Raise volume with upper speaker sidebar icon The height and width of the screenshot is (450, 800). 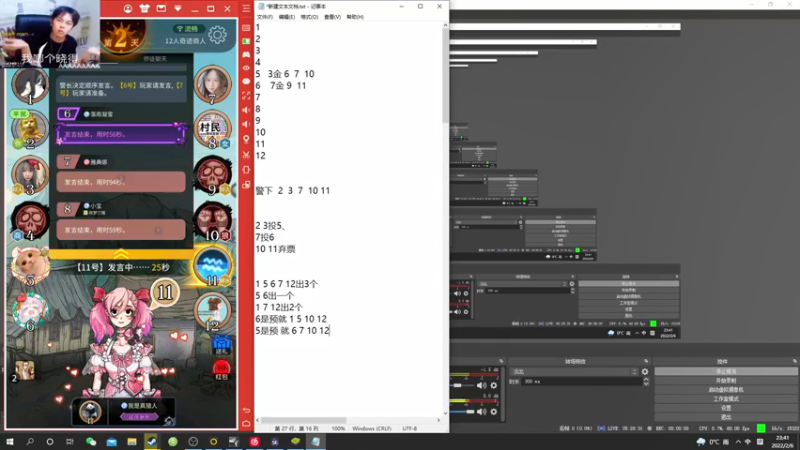(x=246, y=110)
